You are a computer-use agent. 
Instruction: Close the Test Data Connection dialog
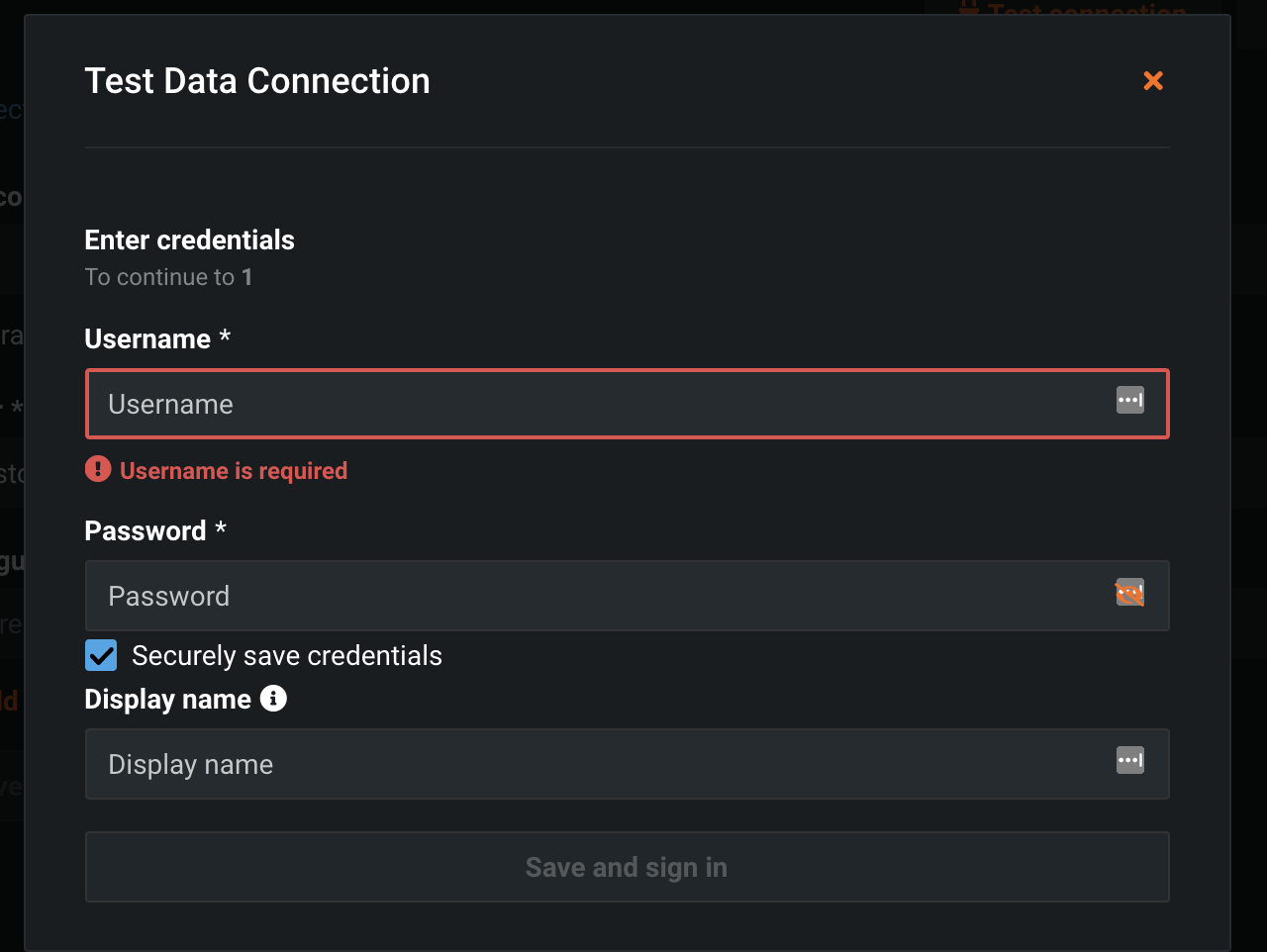[1153, 81]
